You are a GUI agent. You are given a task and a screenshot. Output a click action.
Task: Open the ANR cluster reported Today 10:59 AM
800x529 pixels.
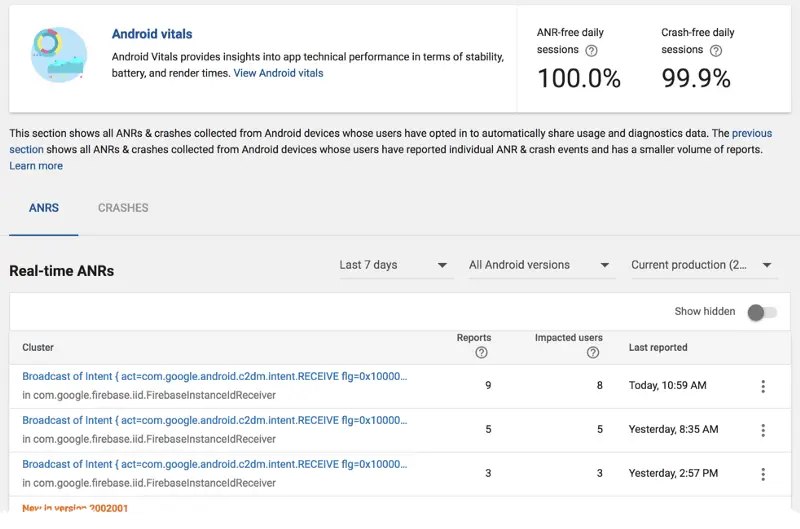(214, 377)
